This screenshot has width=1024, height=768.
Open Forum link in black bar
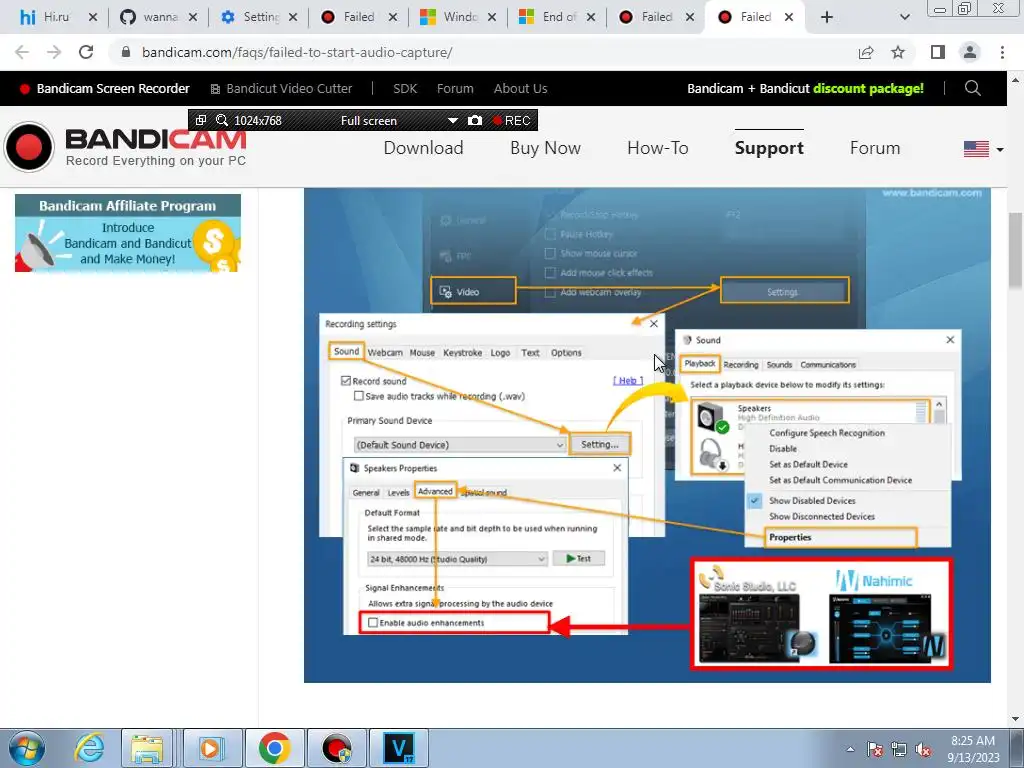point(455,88)
